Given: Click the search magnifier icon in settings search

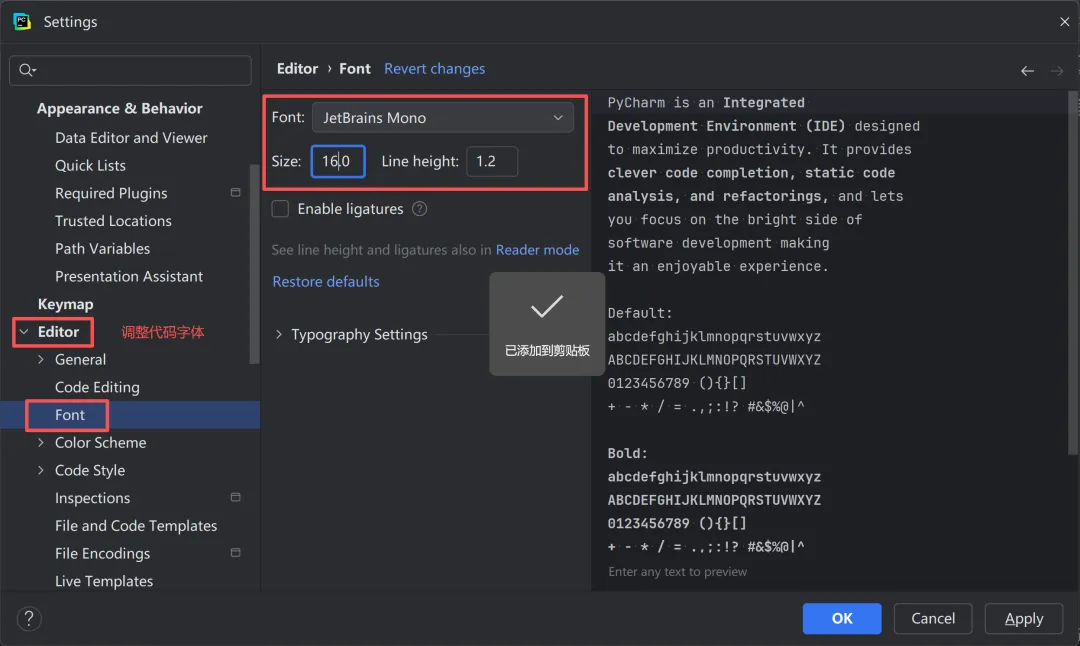Looking at the screenshot, I should coord(26,70).
